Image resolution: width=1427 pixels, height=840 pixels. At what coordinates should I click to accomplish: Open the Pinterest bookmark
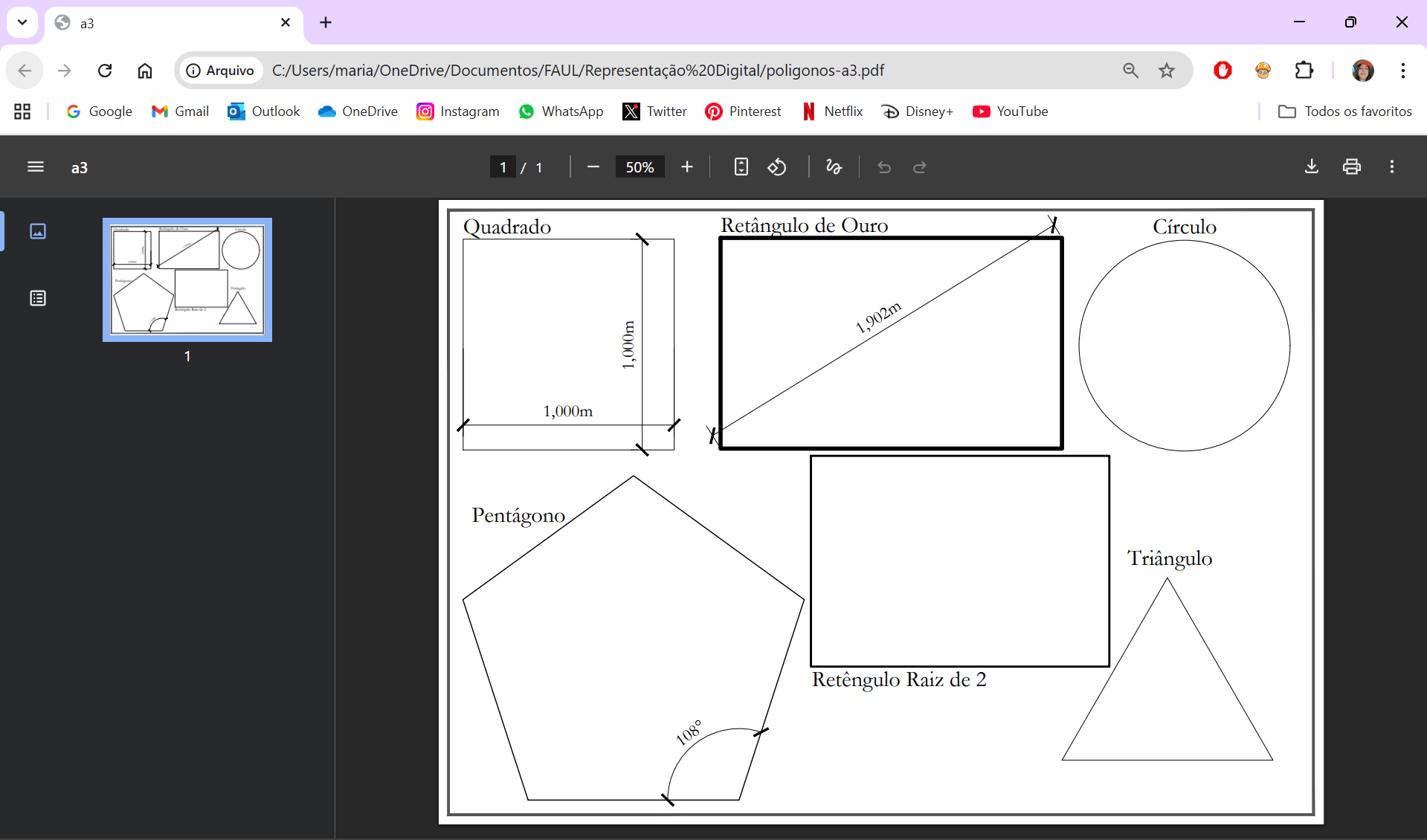[x=743, y=112]
